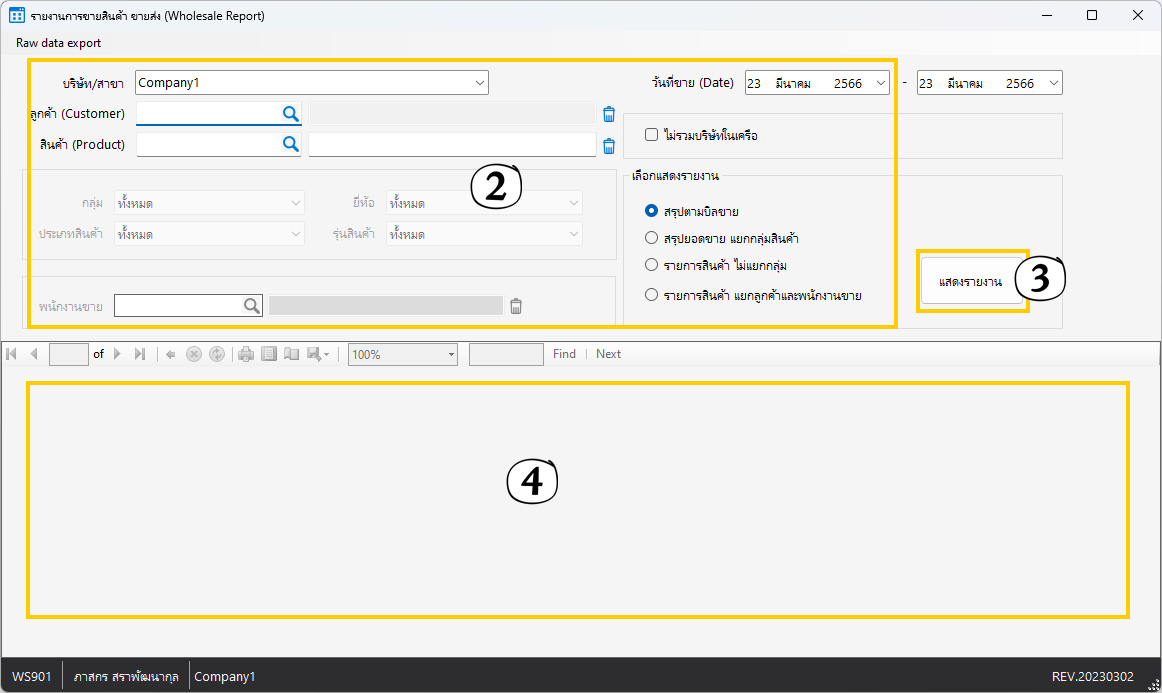Open the Raw data export menu
1162x693 pixels.
tap(58, 43)
